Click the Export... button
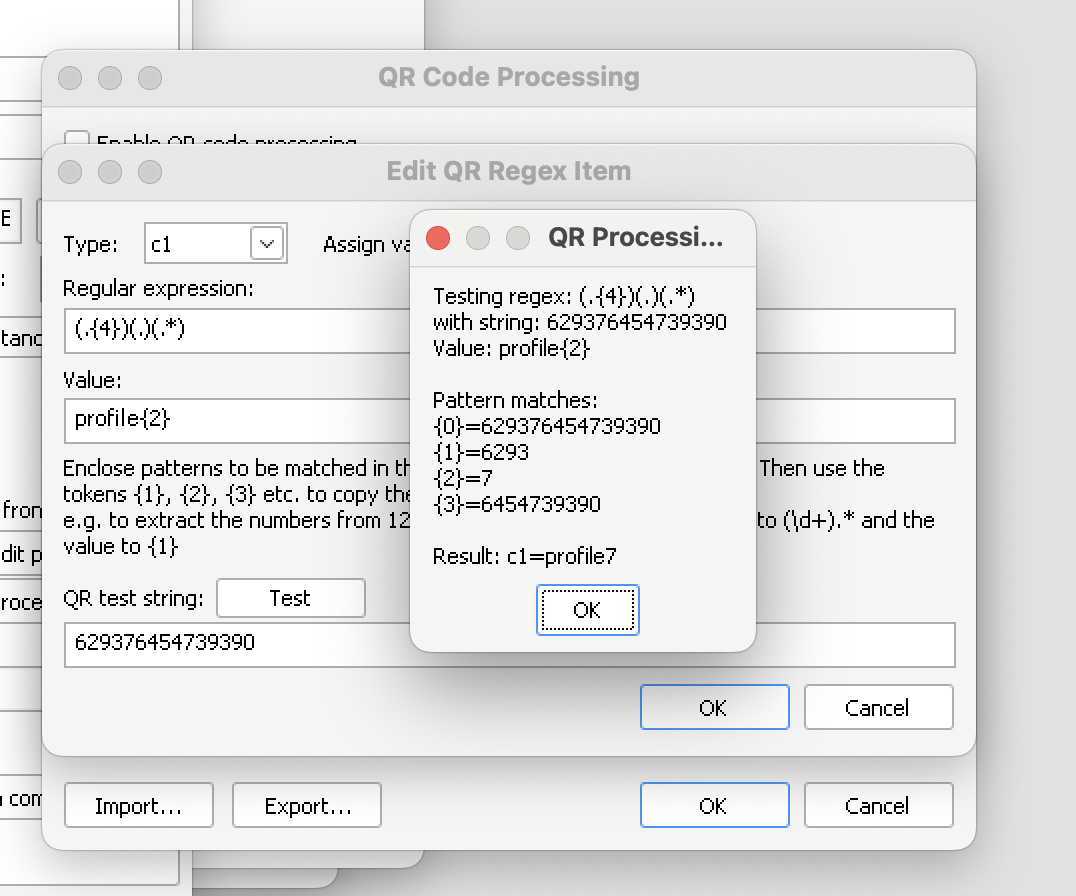The width and height of the screenshot is (1076, 896). tap(306, 806)
